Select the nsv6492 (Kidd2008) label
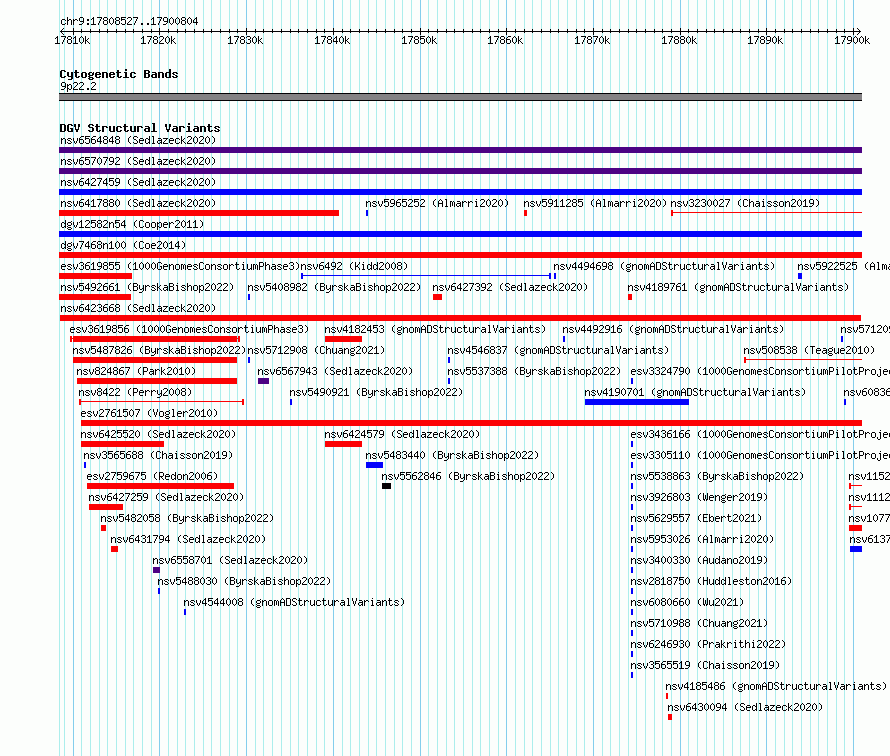 coord(354,266)
